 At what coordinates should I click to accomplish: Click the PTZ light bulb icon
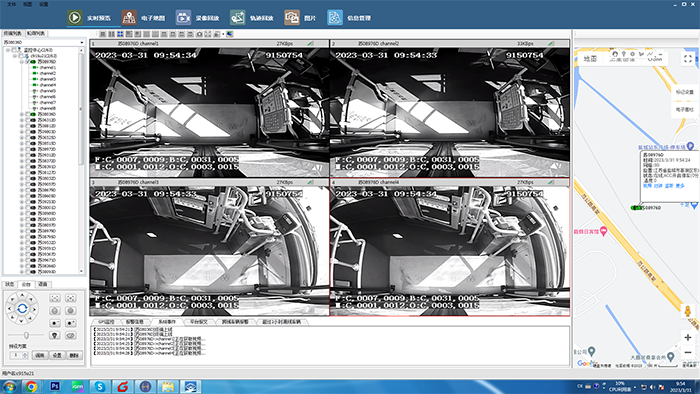tap(54, 335)
